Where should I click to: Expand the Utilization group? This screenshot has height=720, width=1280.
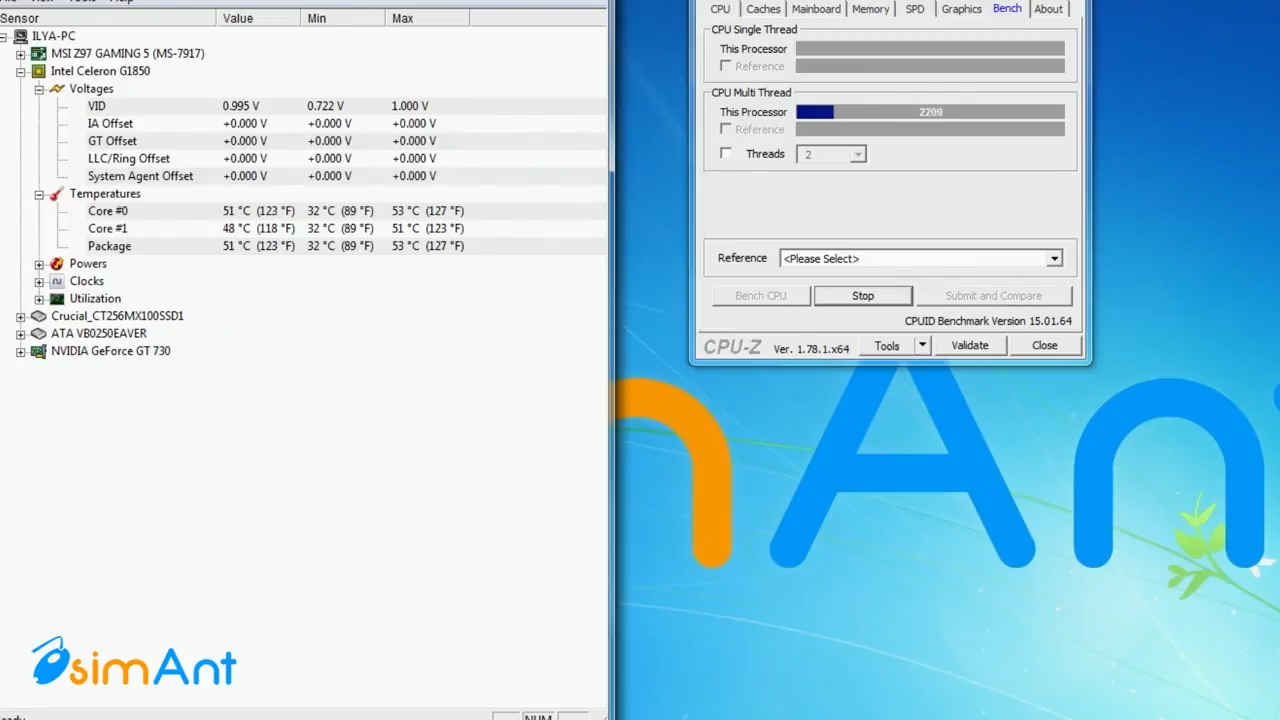pos(39,299)
